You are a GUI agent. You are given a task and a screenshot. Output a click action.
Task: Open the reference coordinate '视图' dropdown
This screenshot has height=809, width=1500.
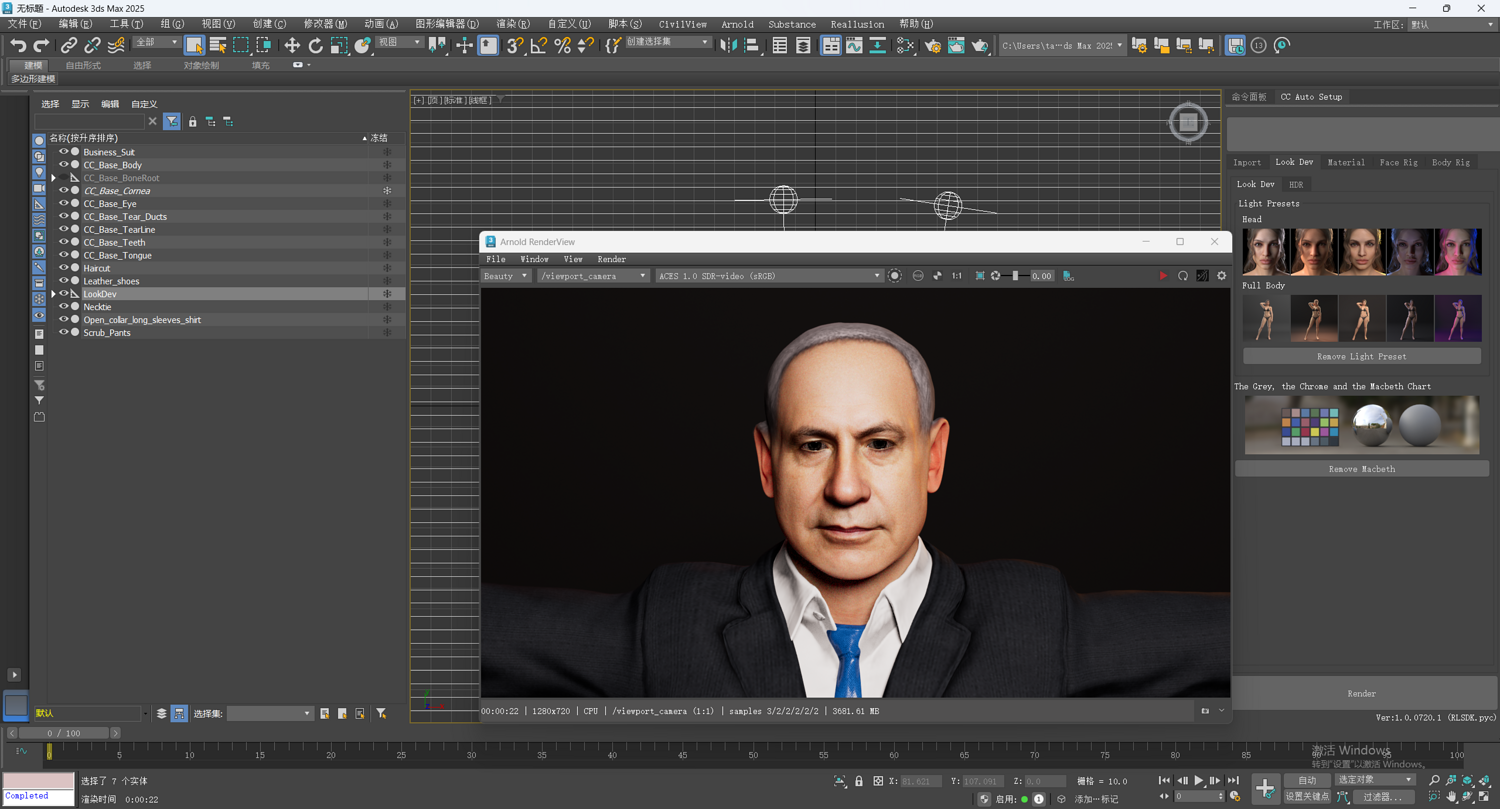(399, 43)
